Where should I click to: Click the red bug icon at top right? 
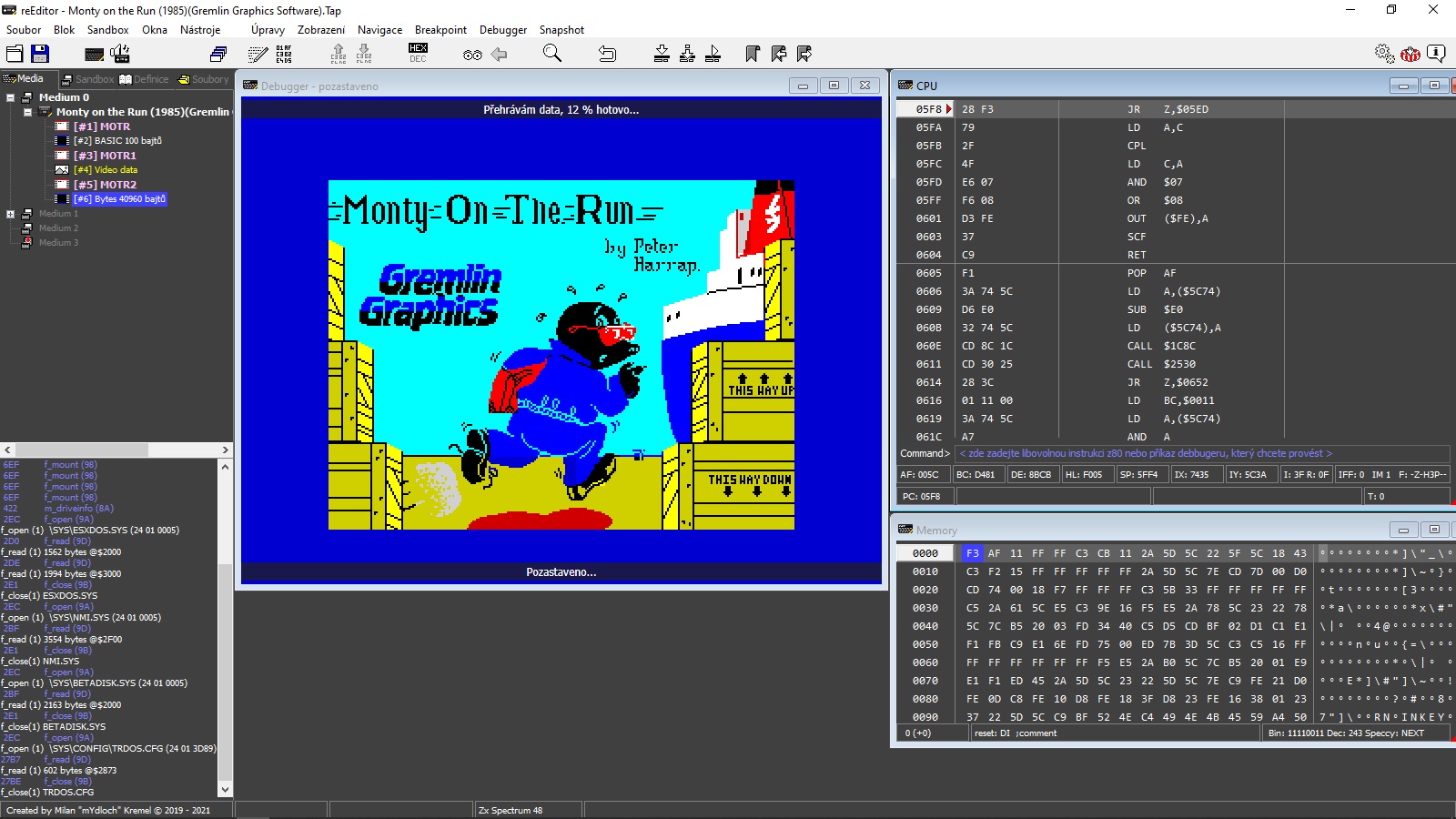[1410, 54]
